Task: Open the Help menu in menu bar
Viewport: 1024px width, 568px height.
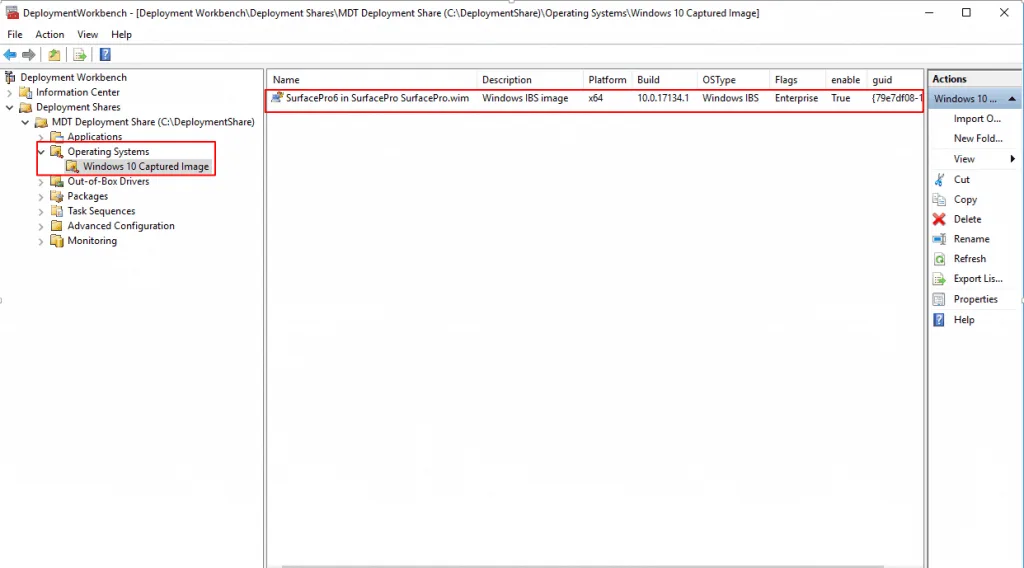Action: (x=121, y=35)
